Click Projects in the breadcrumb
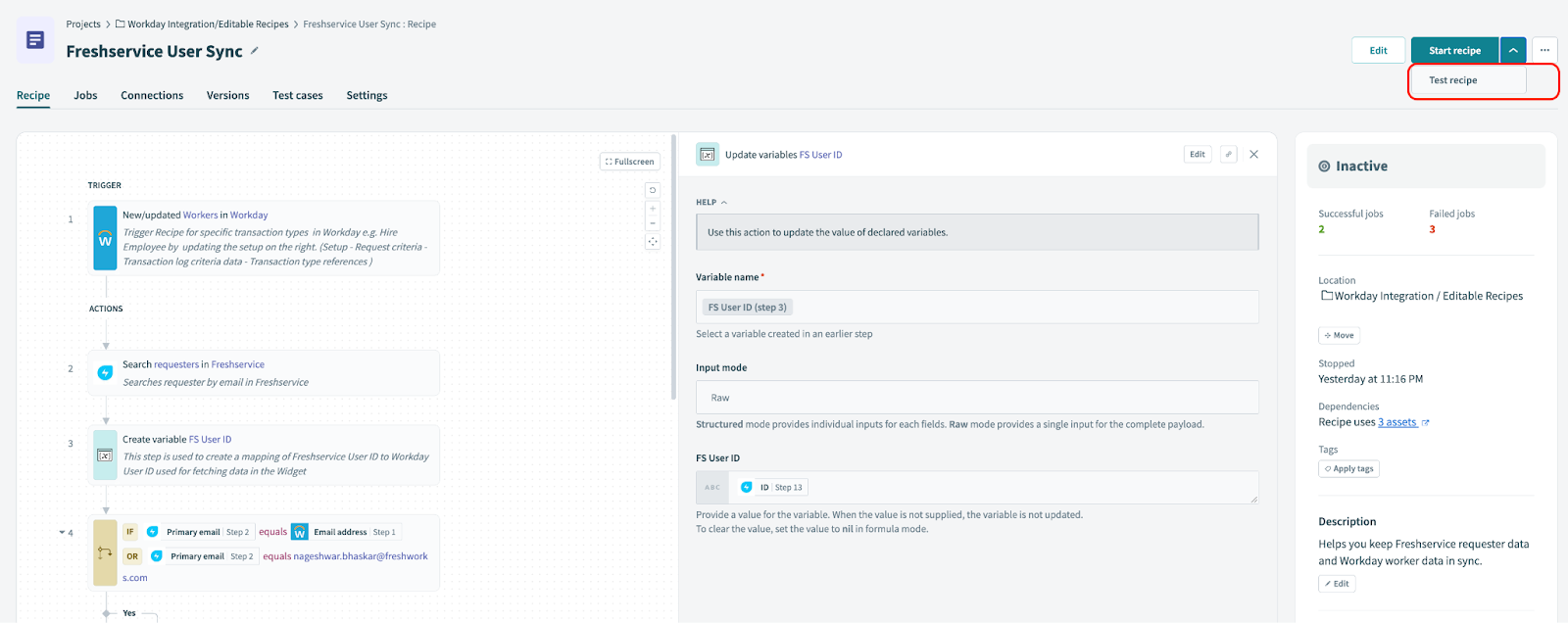1568x623 pixels. [83, 24]
